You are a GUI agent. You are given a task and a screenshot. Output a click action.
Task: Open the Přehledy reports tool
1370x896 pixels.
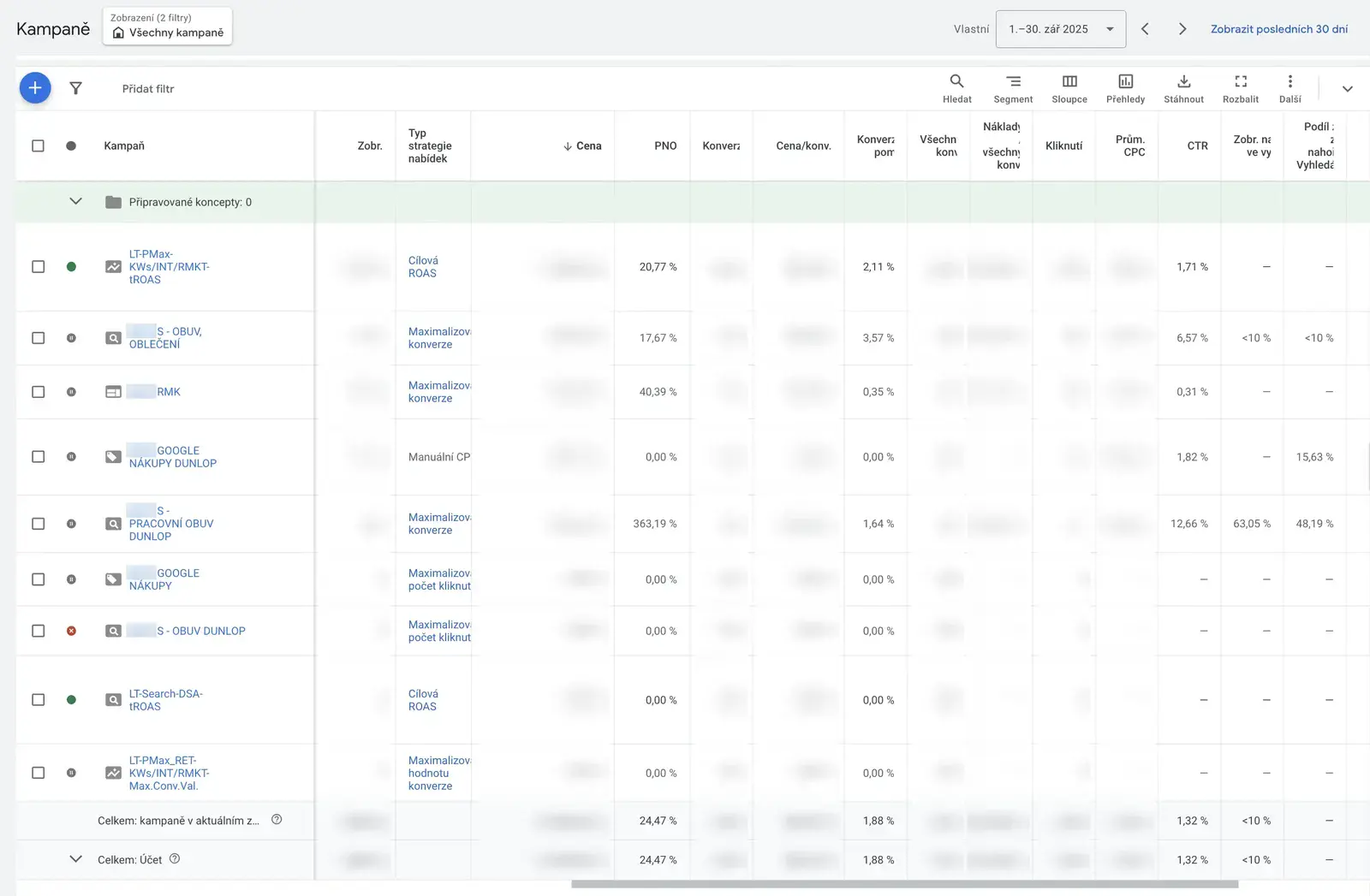1125,88
